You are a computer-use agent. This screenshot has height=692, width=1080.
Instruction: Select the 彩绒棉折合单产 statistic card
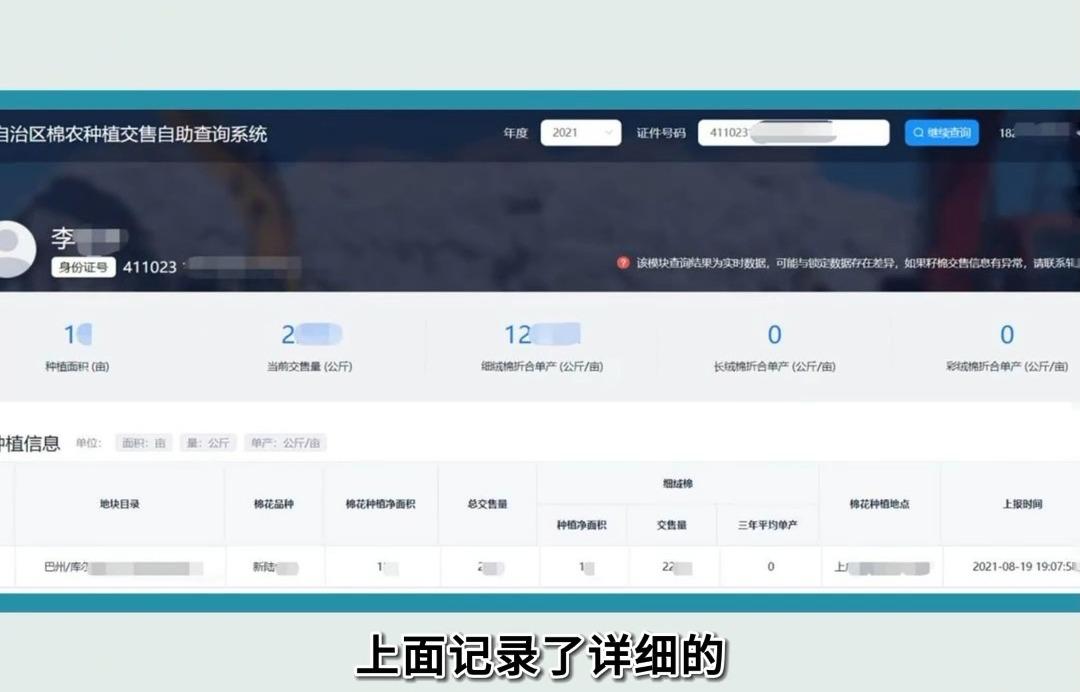(x=1006, y=347)
